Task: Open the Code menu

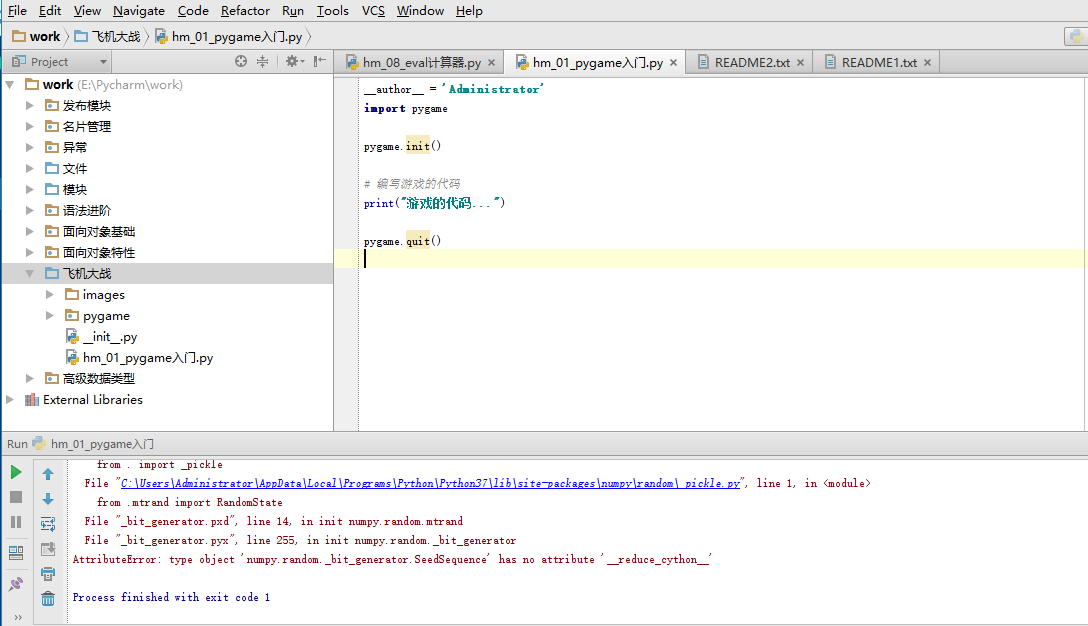Action: [193, 10]
